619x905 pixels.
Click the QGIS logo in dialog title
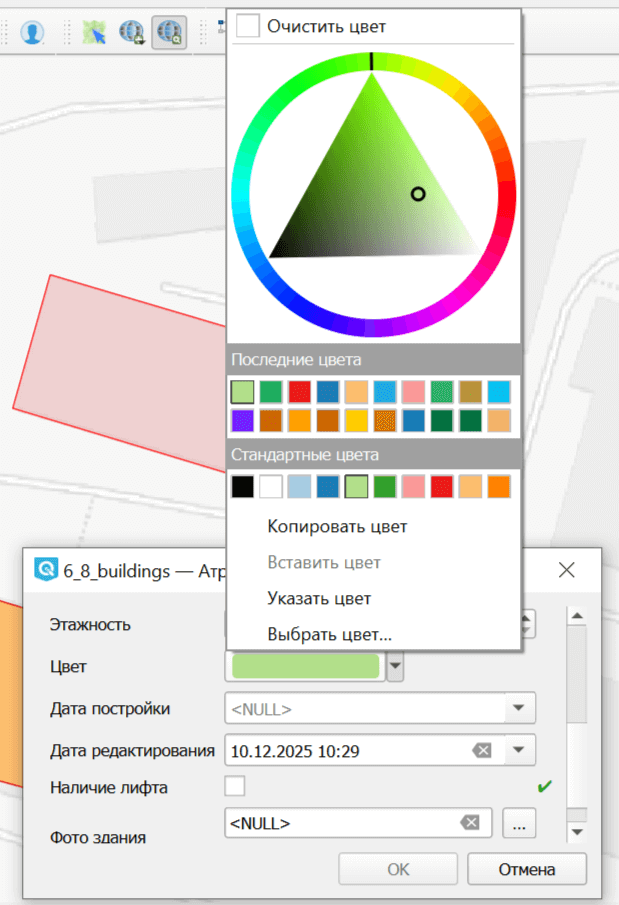[46, 570]
